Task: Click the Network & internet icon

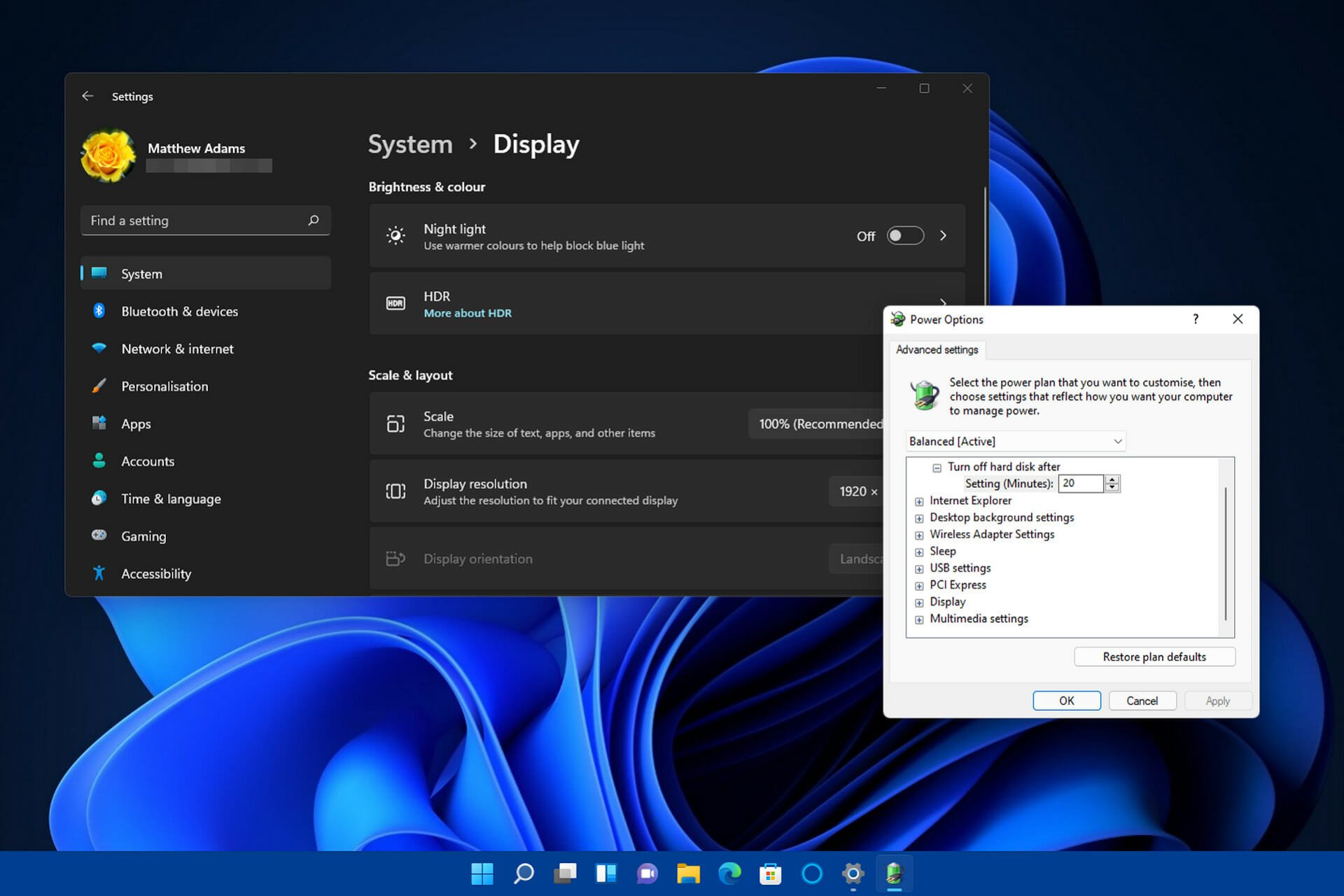Action: 99,348
